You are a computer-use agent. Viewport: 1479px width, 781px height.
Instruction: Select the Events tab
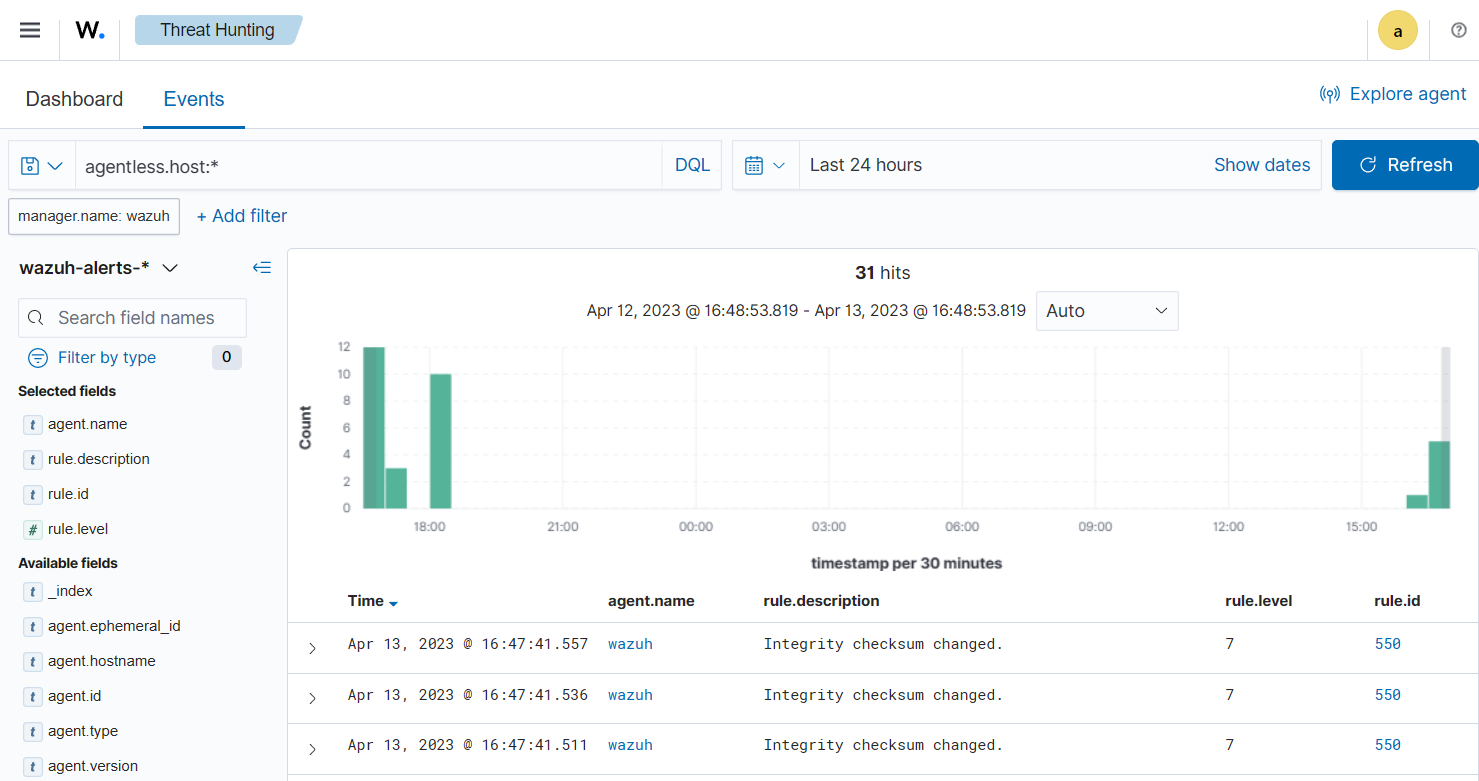click(x=194, y=99)
